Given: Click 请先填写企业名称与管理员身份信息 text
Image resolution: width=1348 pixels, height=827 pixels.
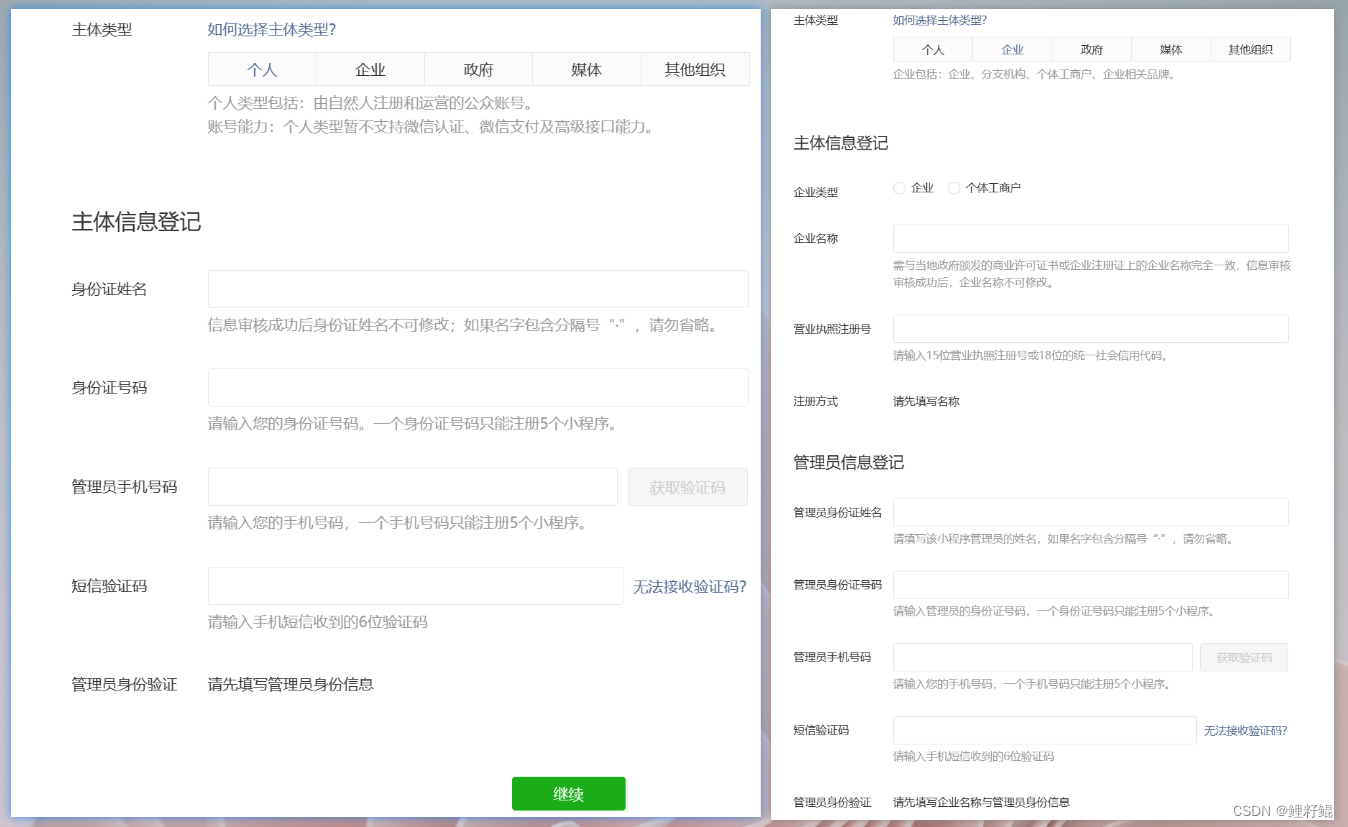Looking at the screenshot, I should [x=981, y=802].
